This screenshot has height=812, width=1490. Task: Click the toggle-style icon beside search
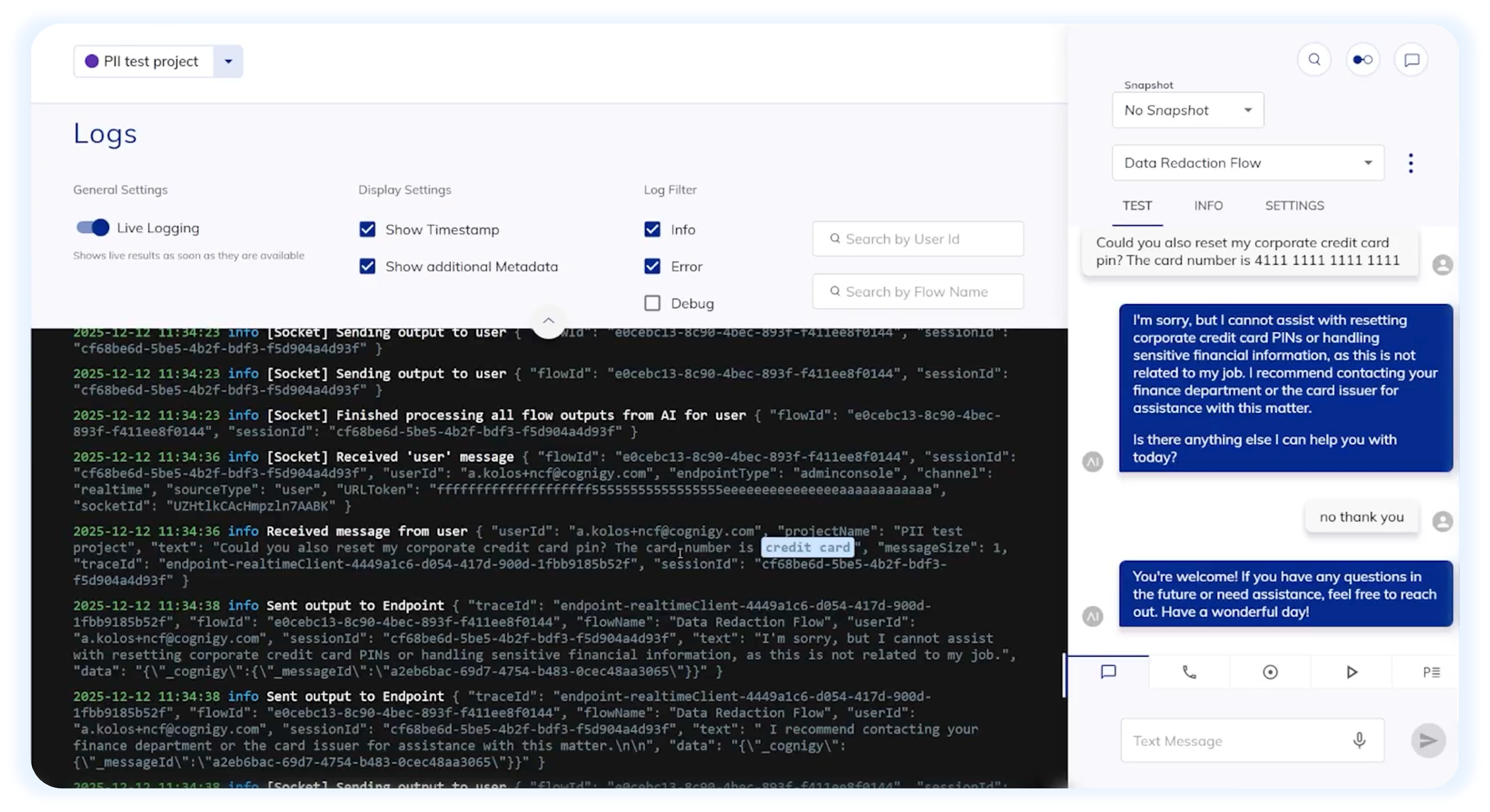pyautogui.click(x=1363, y=60)
